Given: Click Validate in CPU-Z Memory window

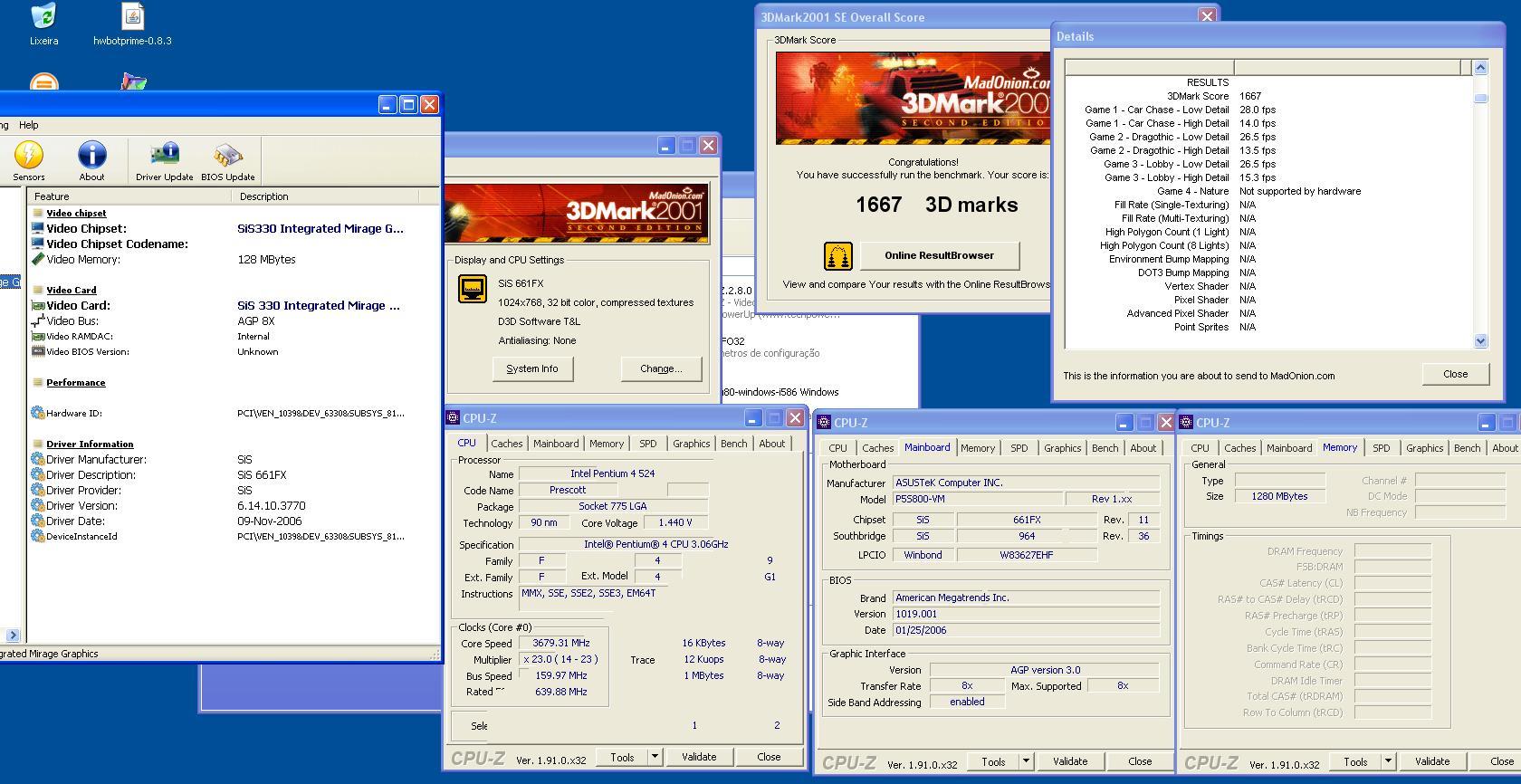Looking at the screenshot, I should (1431, 761).
